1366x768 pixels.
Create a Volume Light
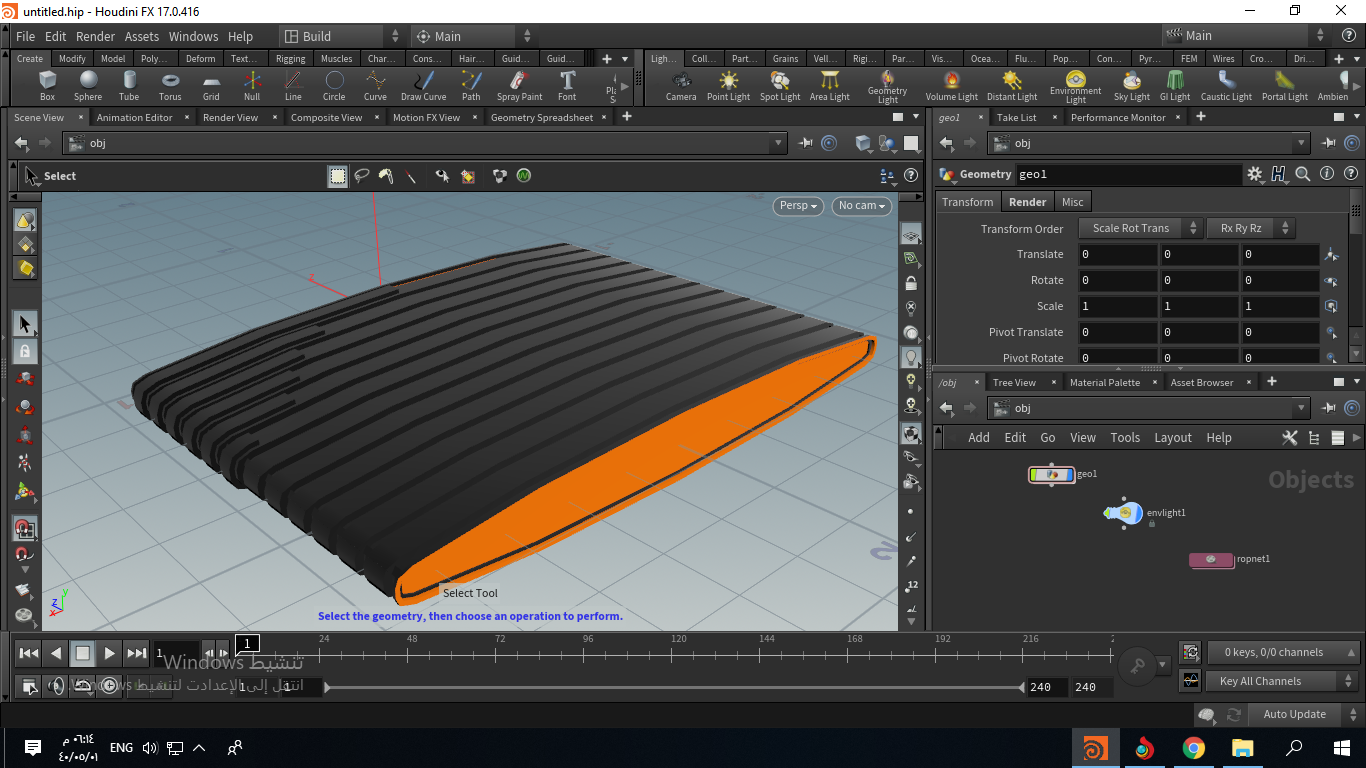coord(952,86)
